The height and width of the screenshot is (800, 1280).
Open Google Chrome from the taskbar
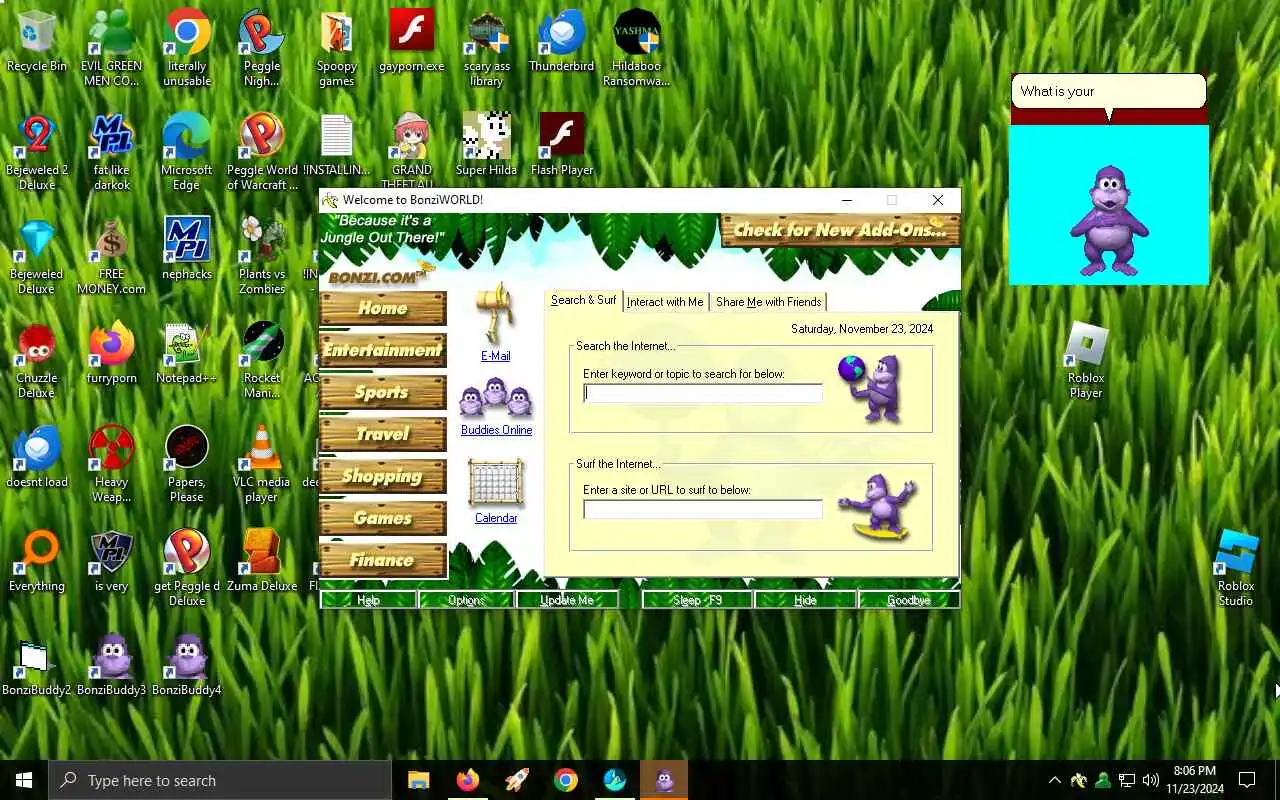(x=566, y=780)
